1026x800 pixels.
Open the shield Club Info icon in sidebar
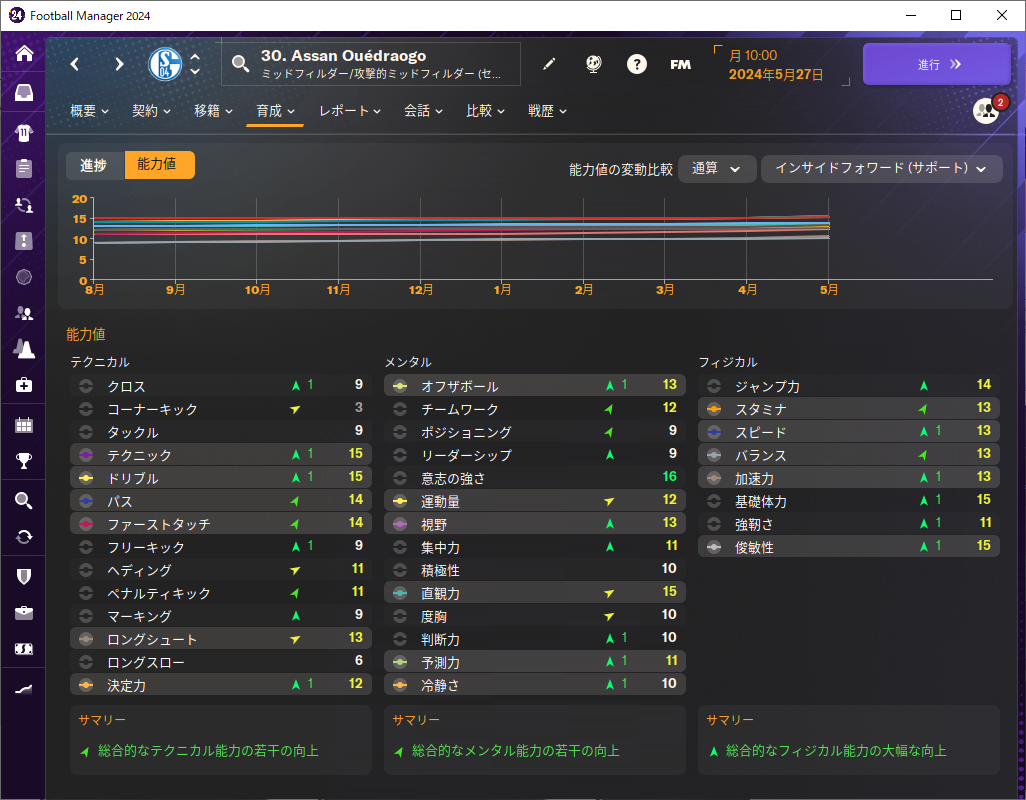pyautogui.click(x=24, y=576)
